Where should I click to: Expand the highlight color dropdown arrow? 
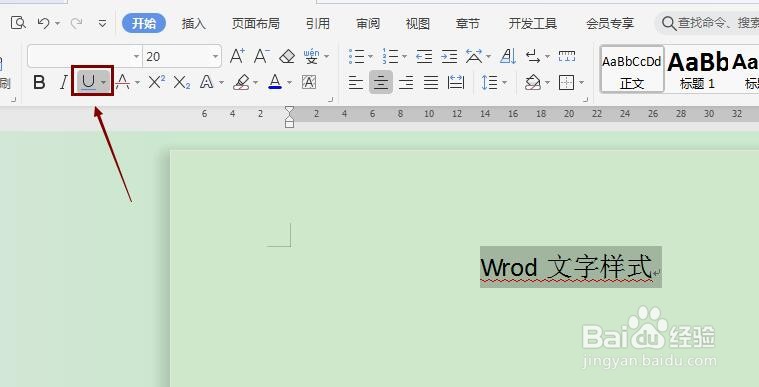click(x=255, y=83)
